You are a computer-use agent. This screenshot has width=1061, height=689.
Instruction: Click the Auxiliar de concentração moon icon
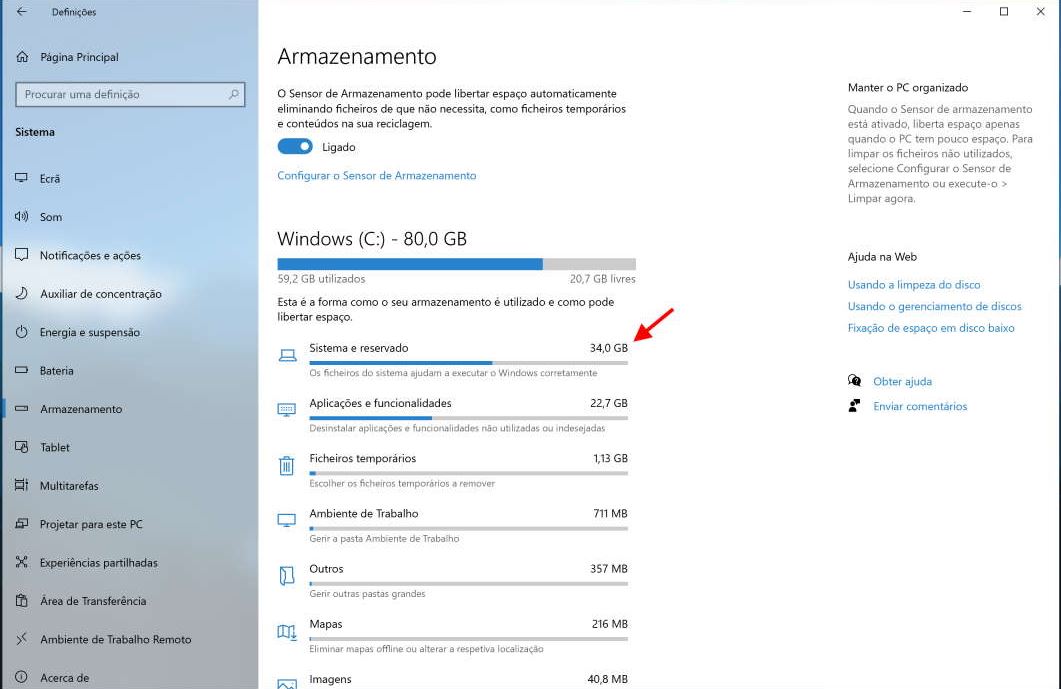[x=22, y=293]
